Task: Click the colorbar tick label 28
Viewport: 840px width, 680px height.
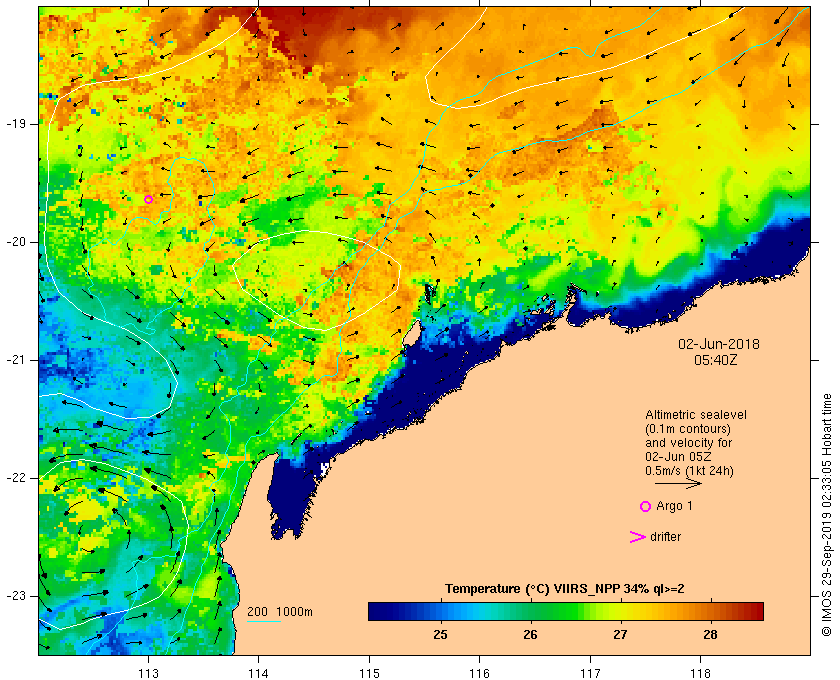Action: pos(710,635)
